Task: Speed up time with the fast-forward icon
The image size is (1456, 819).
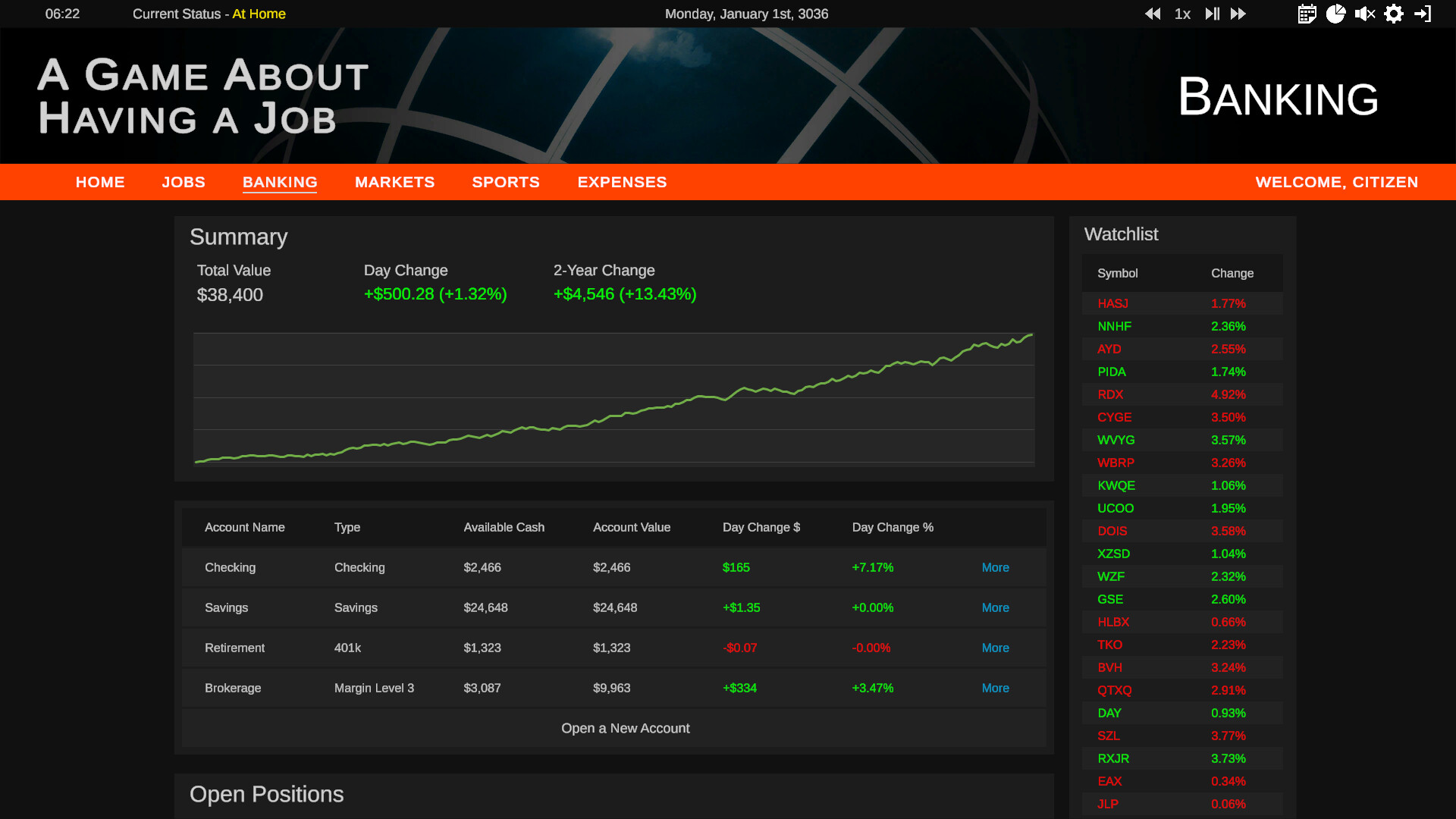Action: (x=1238, y=14)
